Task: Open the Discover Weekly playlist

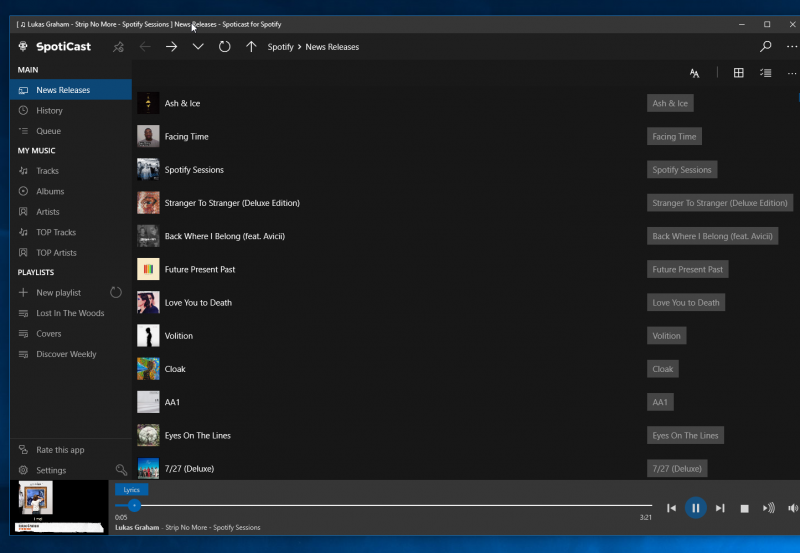Action: point(70,354)
